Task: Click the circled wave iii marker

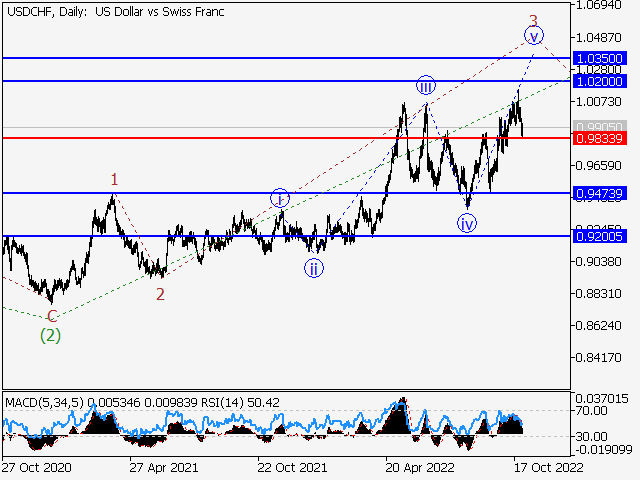Action: 426,86
